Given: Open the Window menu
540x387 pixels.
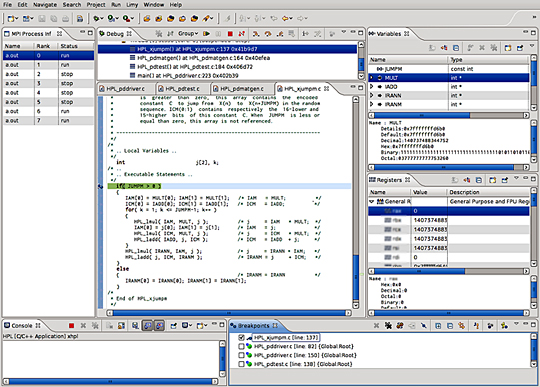Looking at the screenshot, I should tap(154, 4).
